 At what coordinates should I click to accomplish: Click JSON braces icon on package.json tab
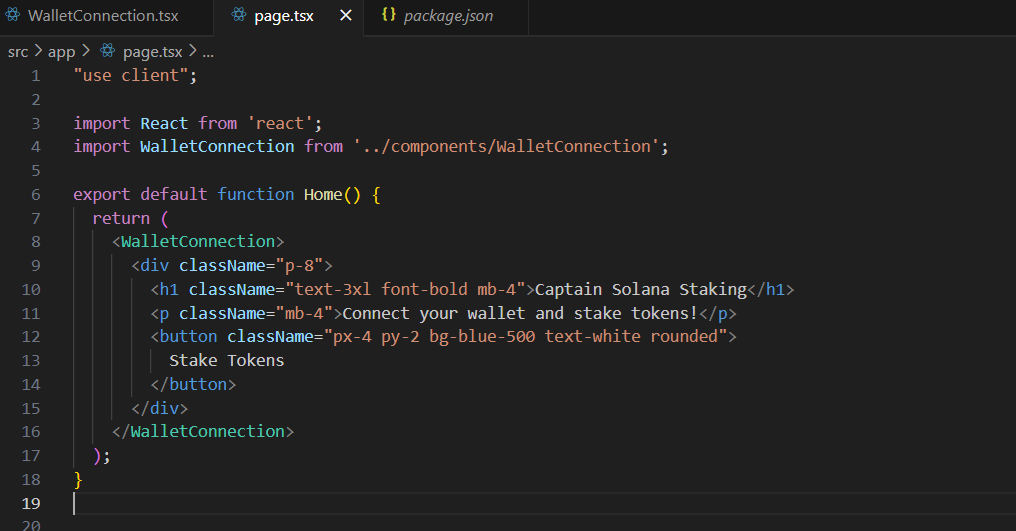pyautogui.click(x=388, y=14)
